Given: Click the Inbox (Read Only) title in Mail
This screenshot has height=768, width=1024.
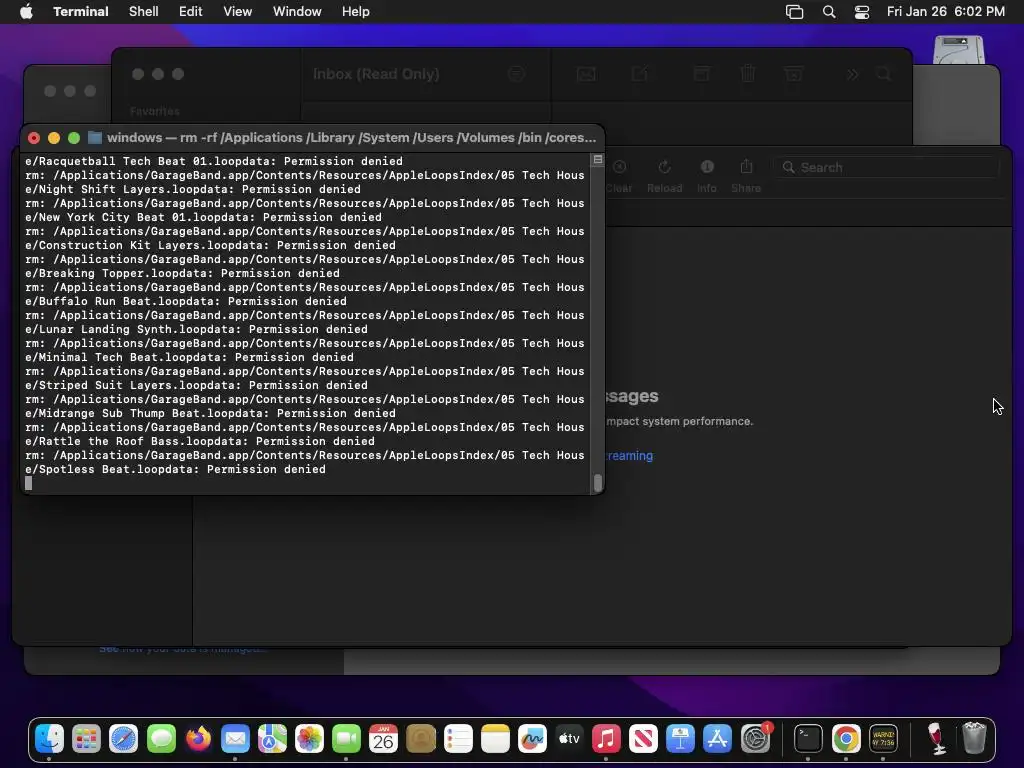Looking at the screenshot, I should click(376, 74).
